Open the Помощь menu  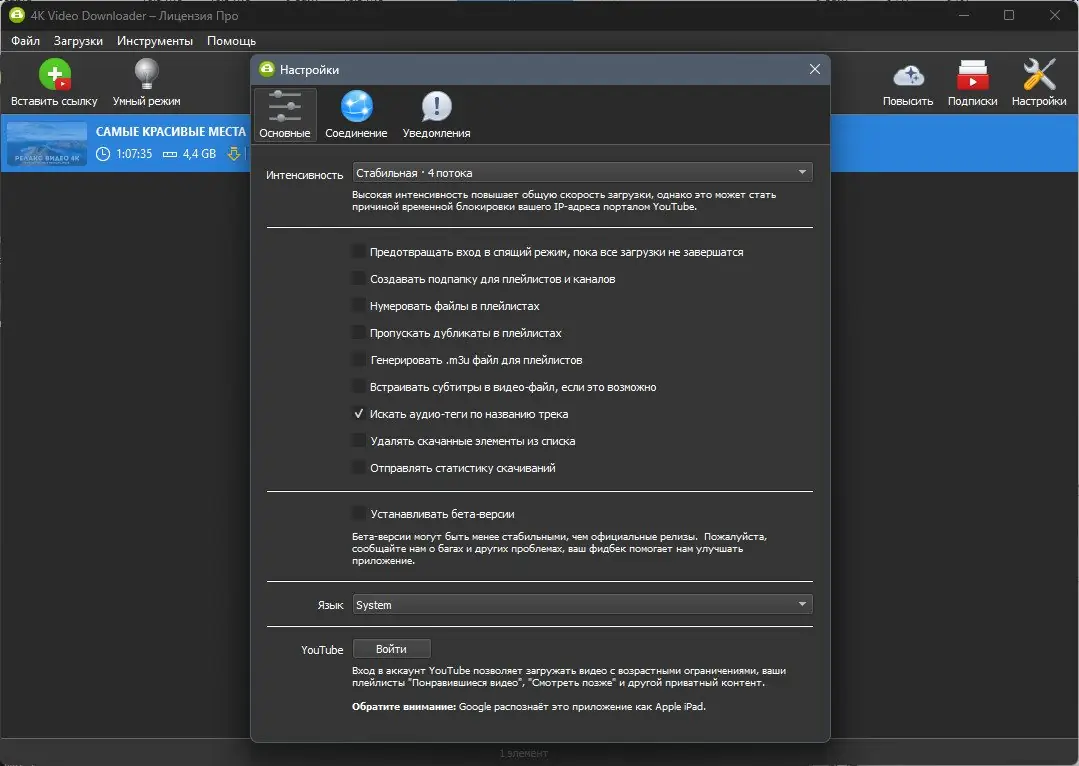coord(231,41)
